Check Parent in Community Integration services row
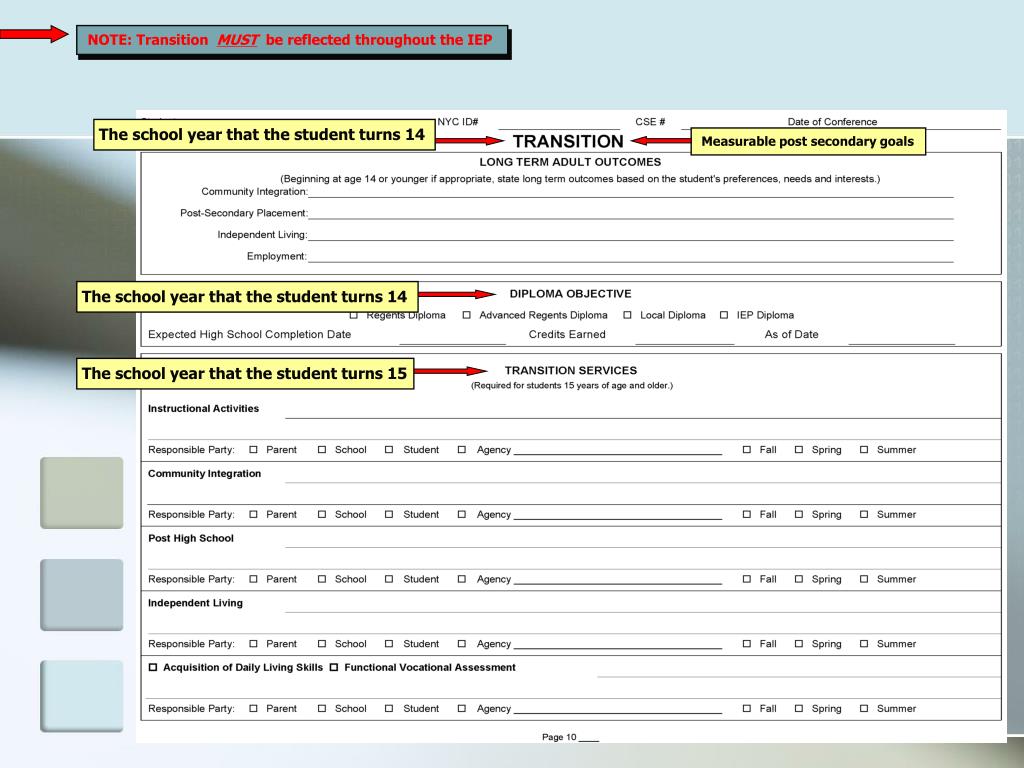This screenshot has width=1024, height=768. (253, 514)
